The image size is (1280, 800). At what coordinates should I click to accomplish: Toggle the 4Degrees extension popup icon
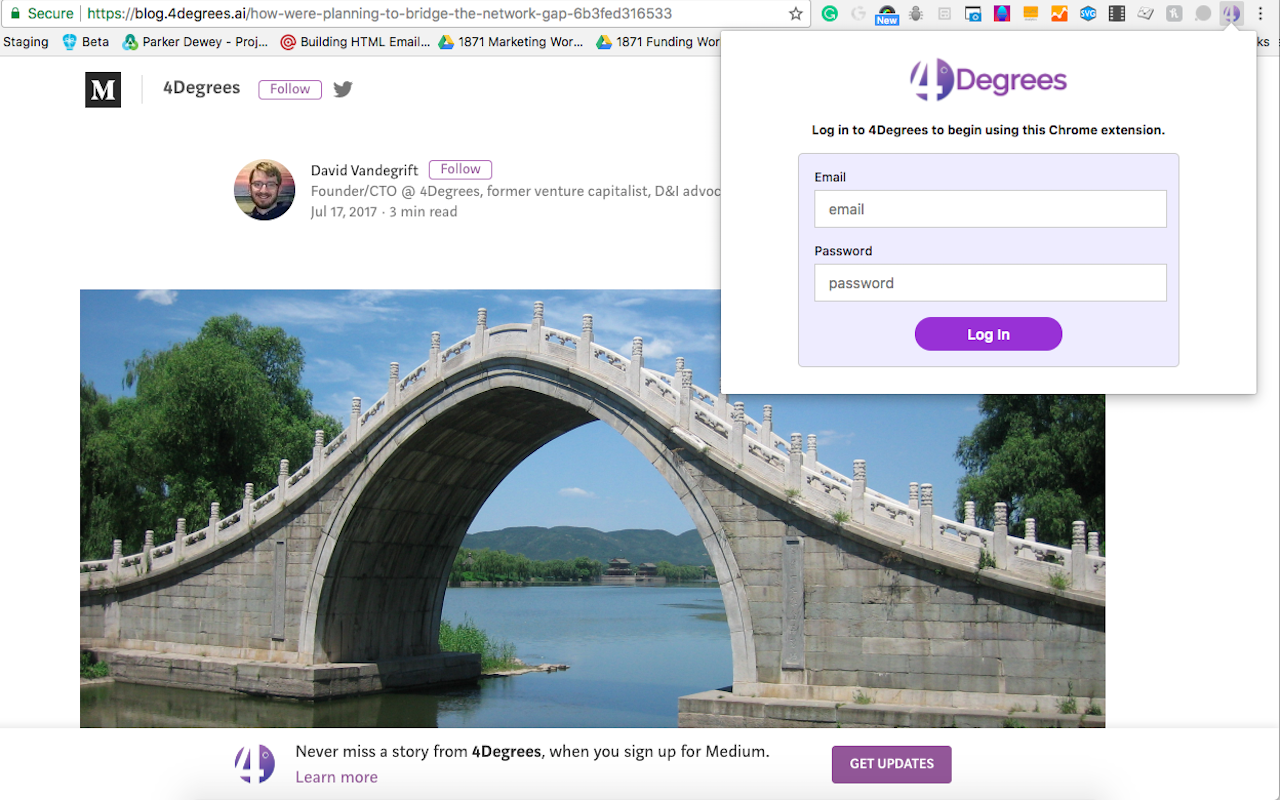(1232, 14)
